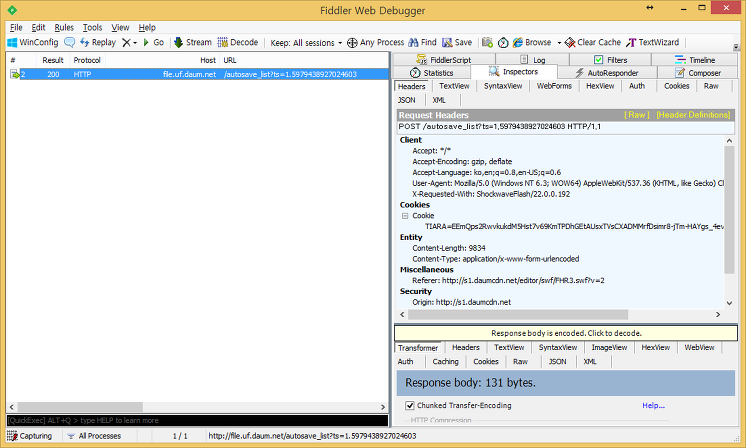Switch to the AutoResponder tab
746x448 pixels.
coord(607,73)
